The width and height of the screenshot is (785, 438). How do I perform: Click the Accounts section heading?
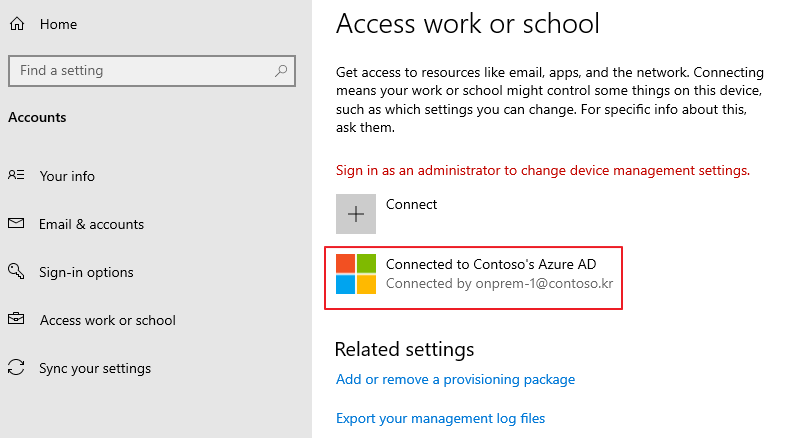(37, 117)
